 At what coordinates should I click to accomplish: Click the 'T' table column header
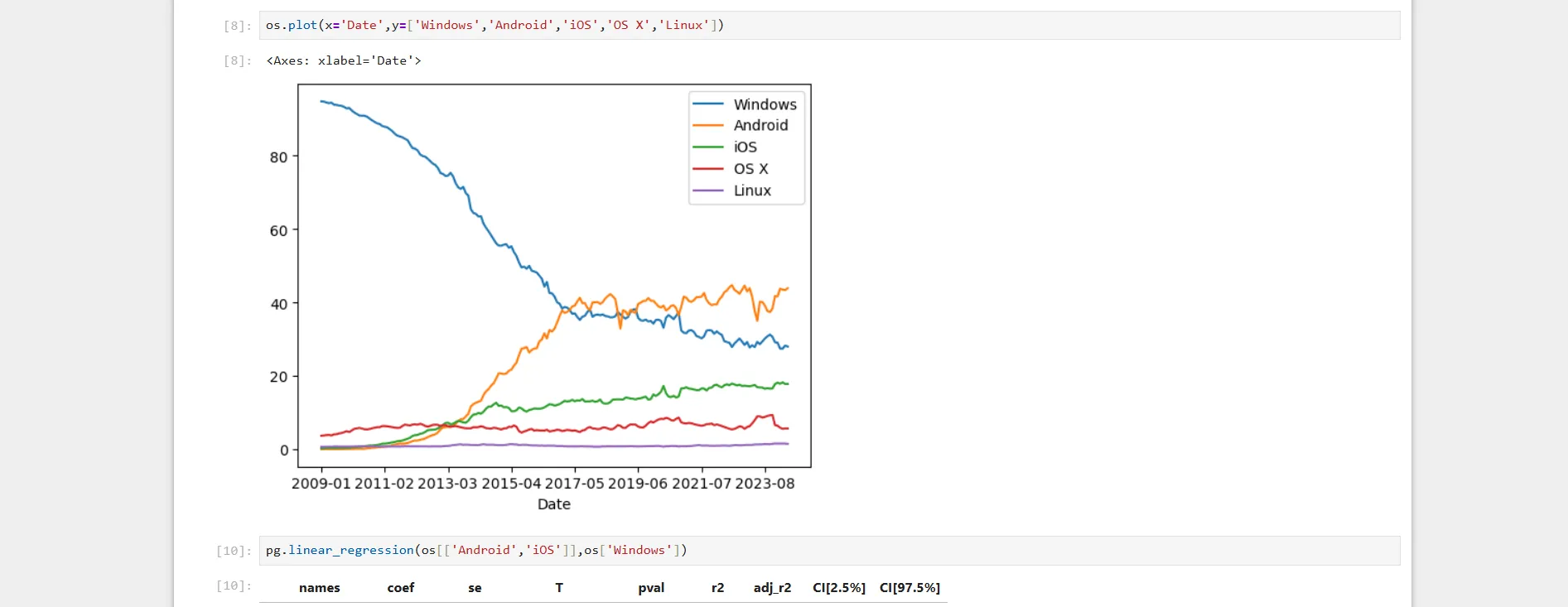(559, 588)
